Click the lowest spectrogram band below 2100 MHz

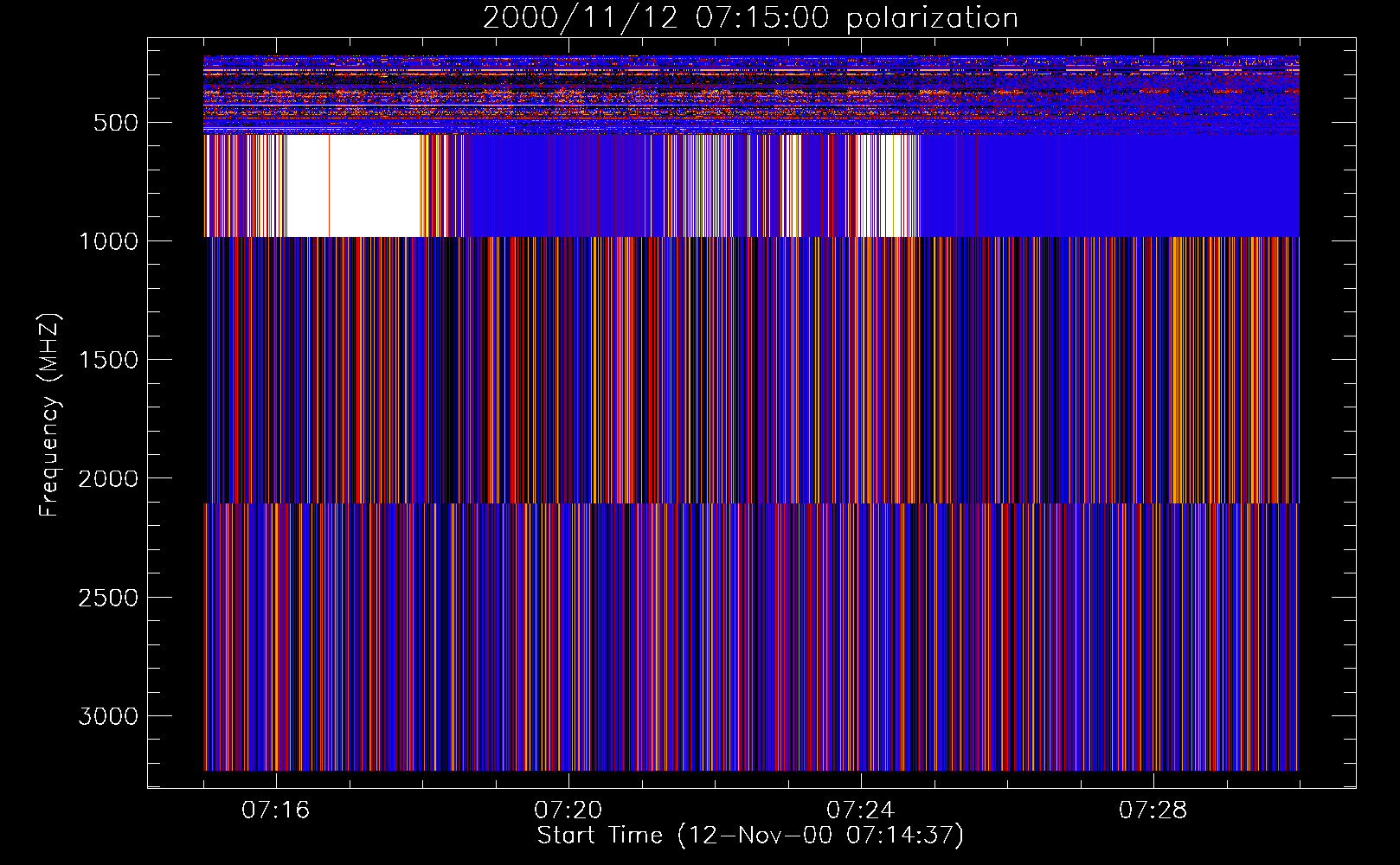click(751, 637)
